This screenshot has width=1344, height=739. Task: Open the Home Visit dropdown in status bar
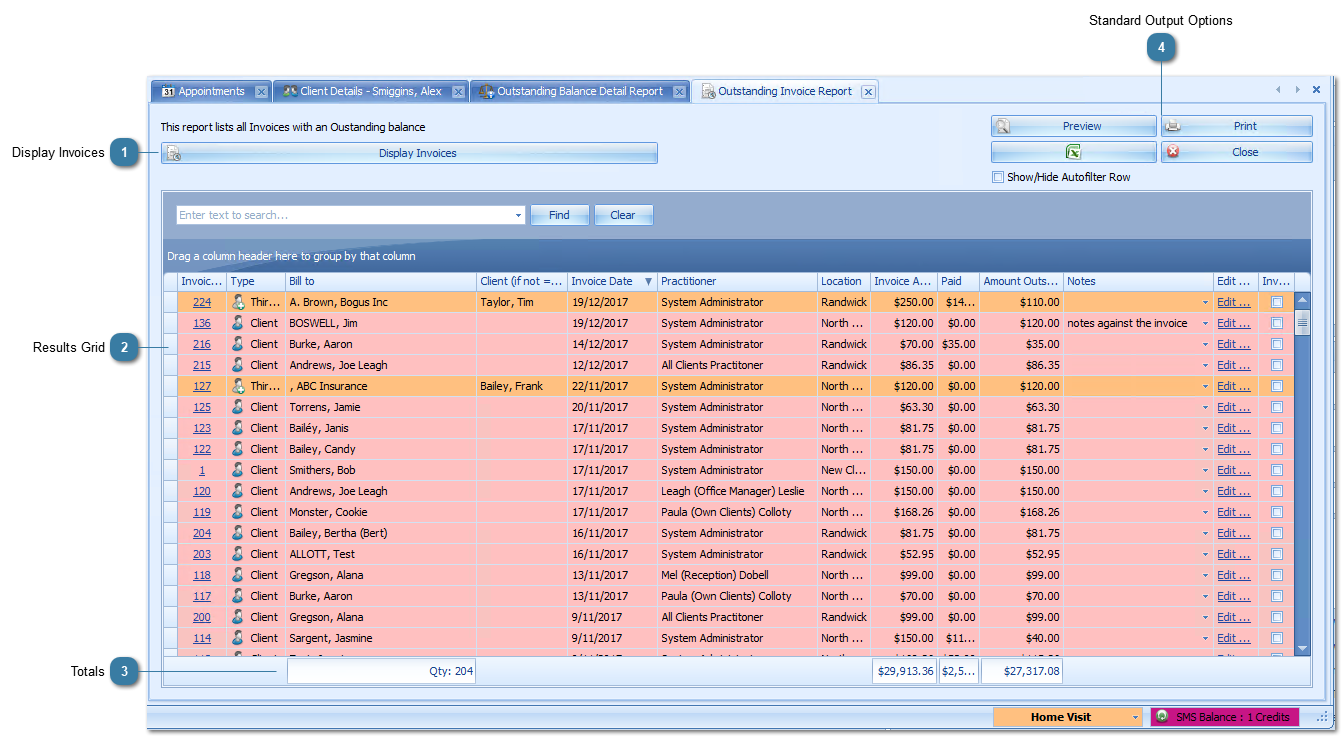pos(1134,717)
